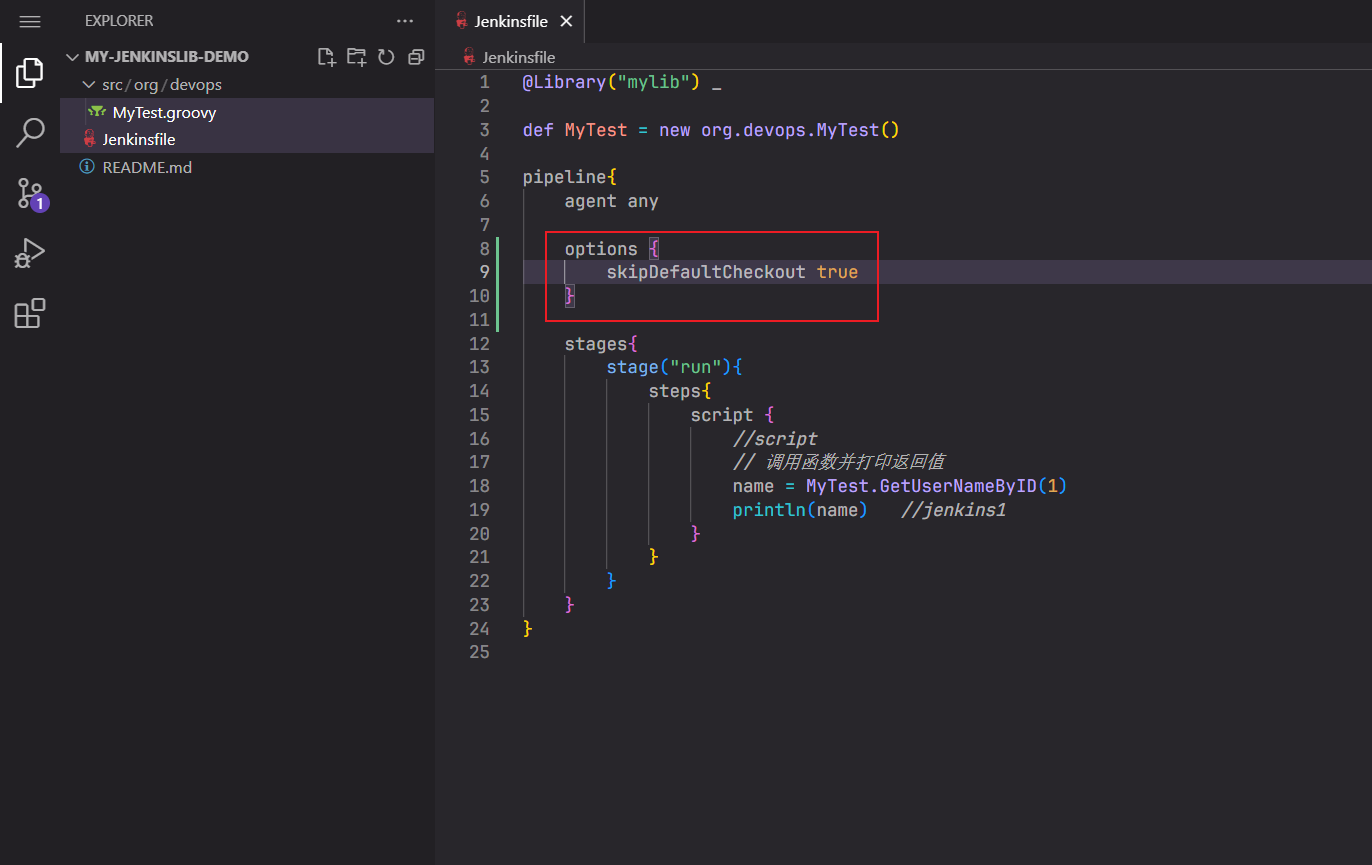Click the 'stages{' keyword

(601, 344)
